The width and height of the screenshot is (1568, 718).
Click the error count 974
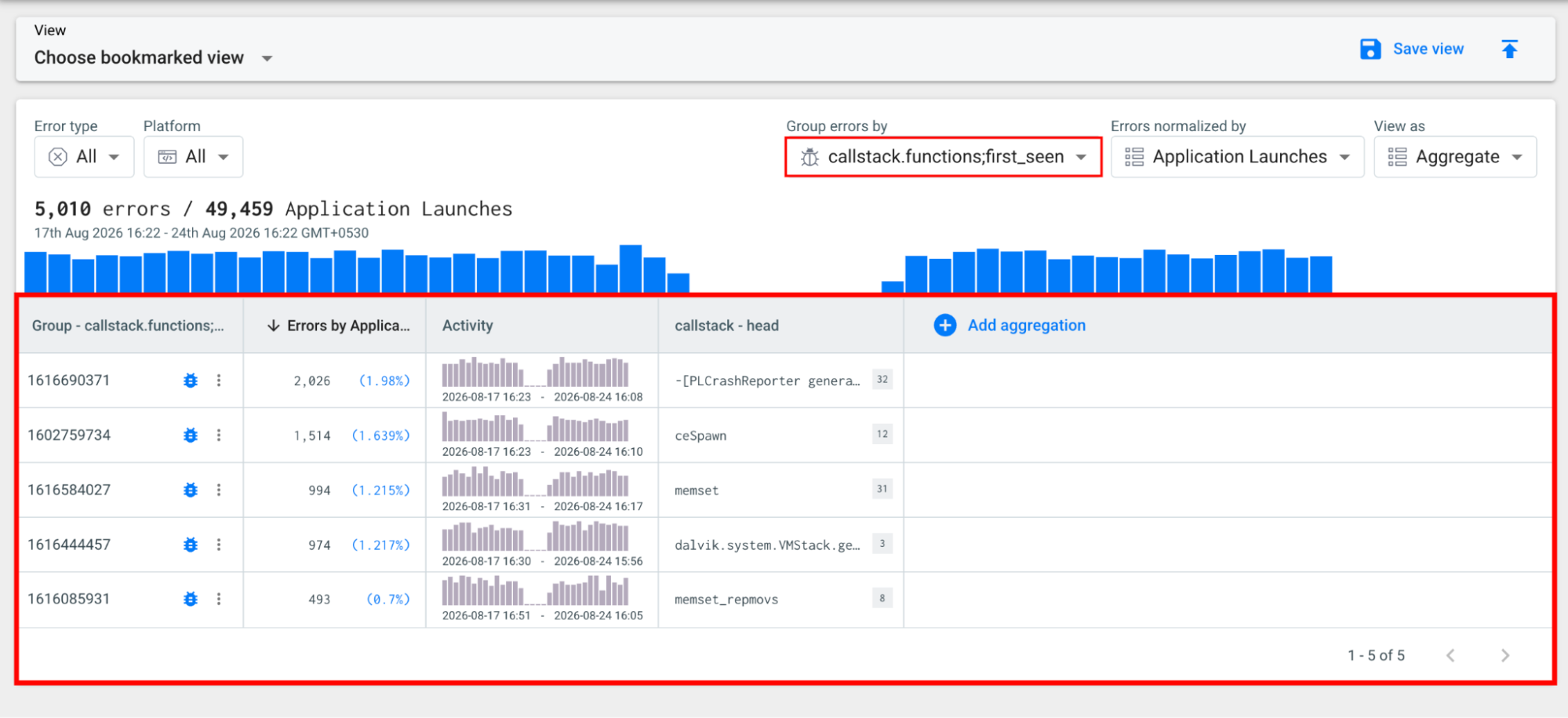coord(319,545)
